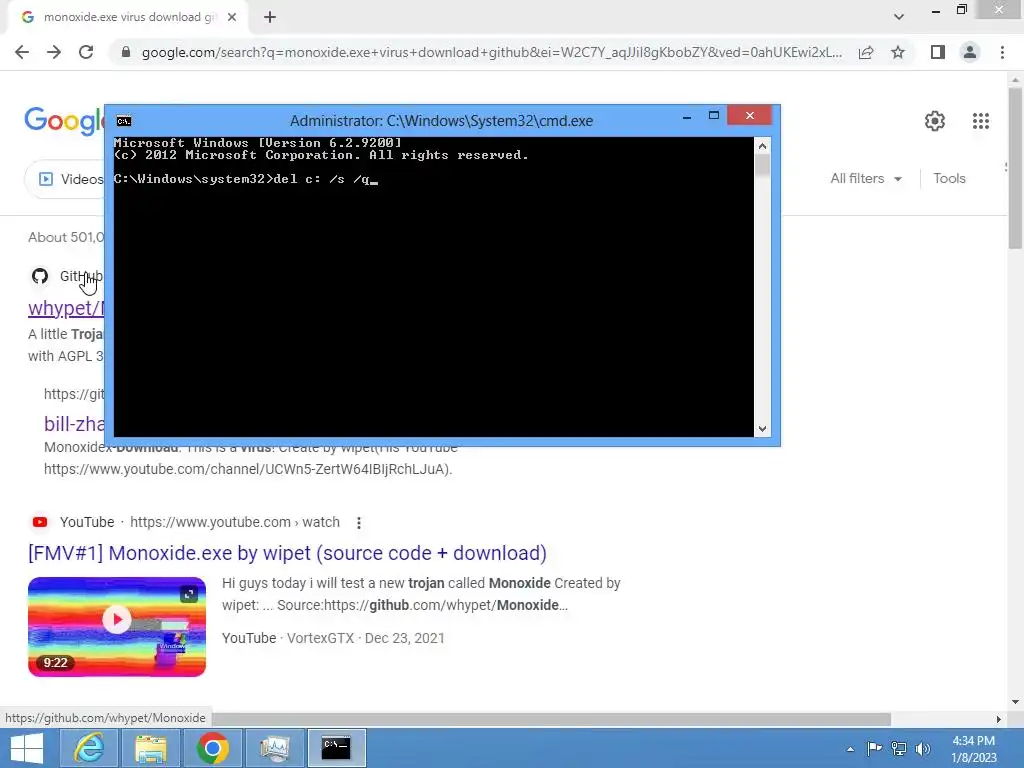
Task: Close the monoxide.exe search tab
Action: [x=232, y=17]
